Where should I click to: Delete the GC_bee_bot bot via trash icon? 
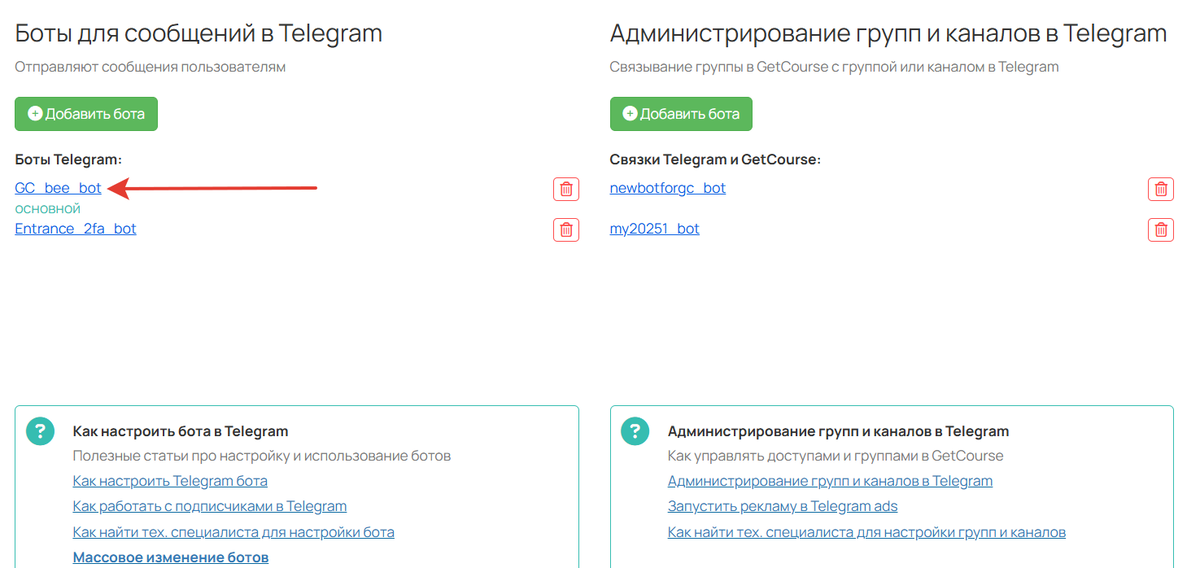[566, 188]
